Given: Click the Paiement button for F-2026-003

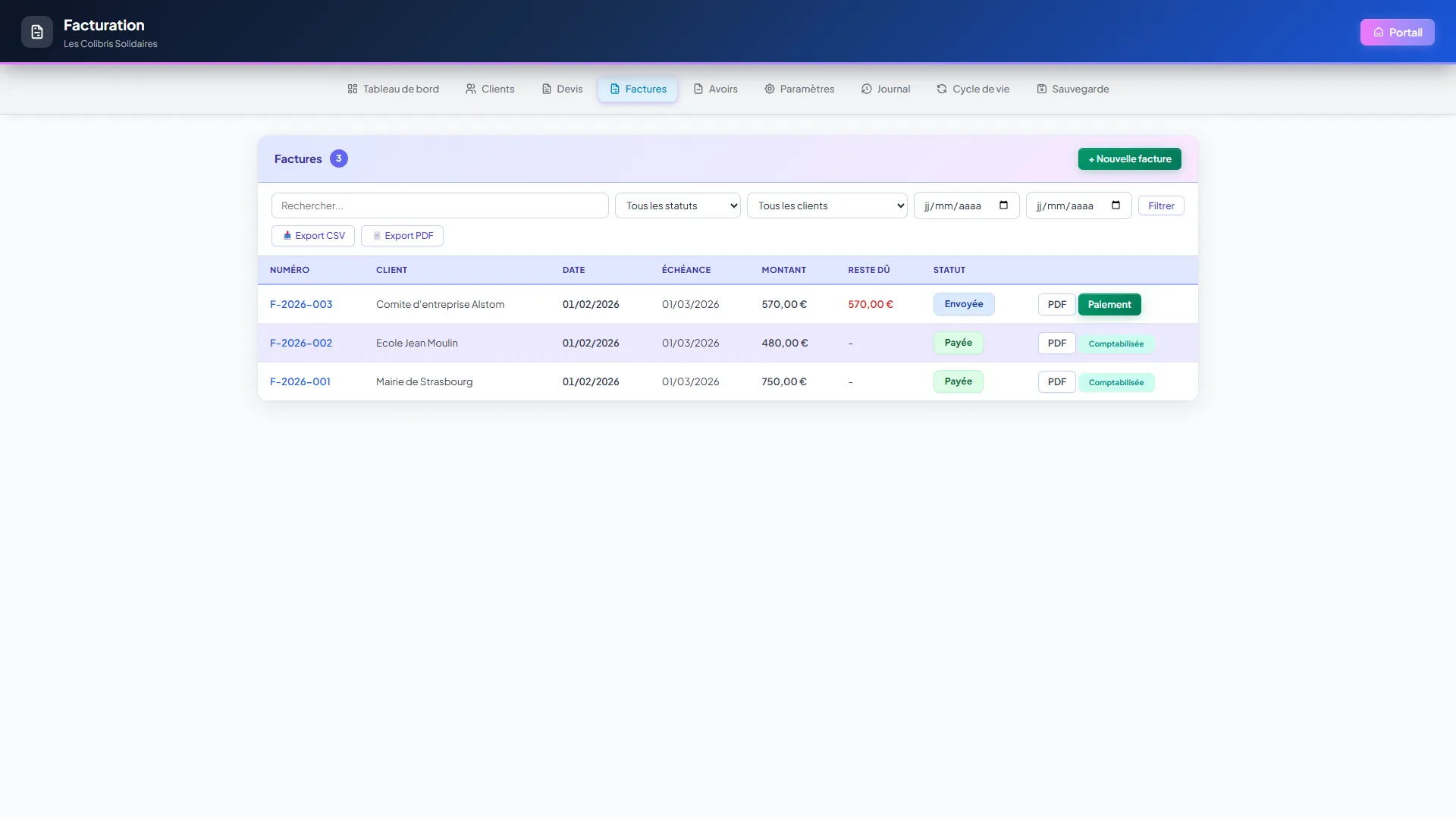Looking at the screenshot, I should click(1109, 304).
